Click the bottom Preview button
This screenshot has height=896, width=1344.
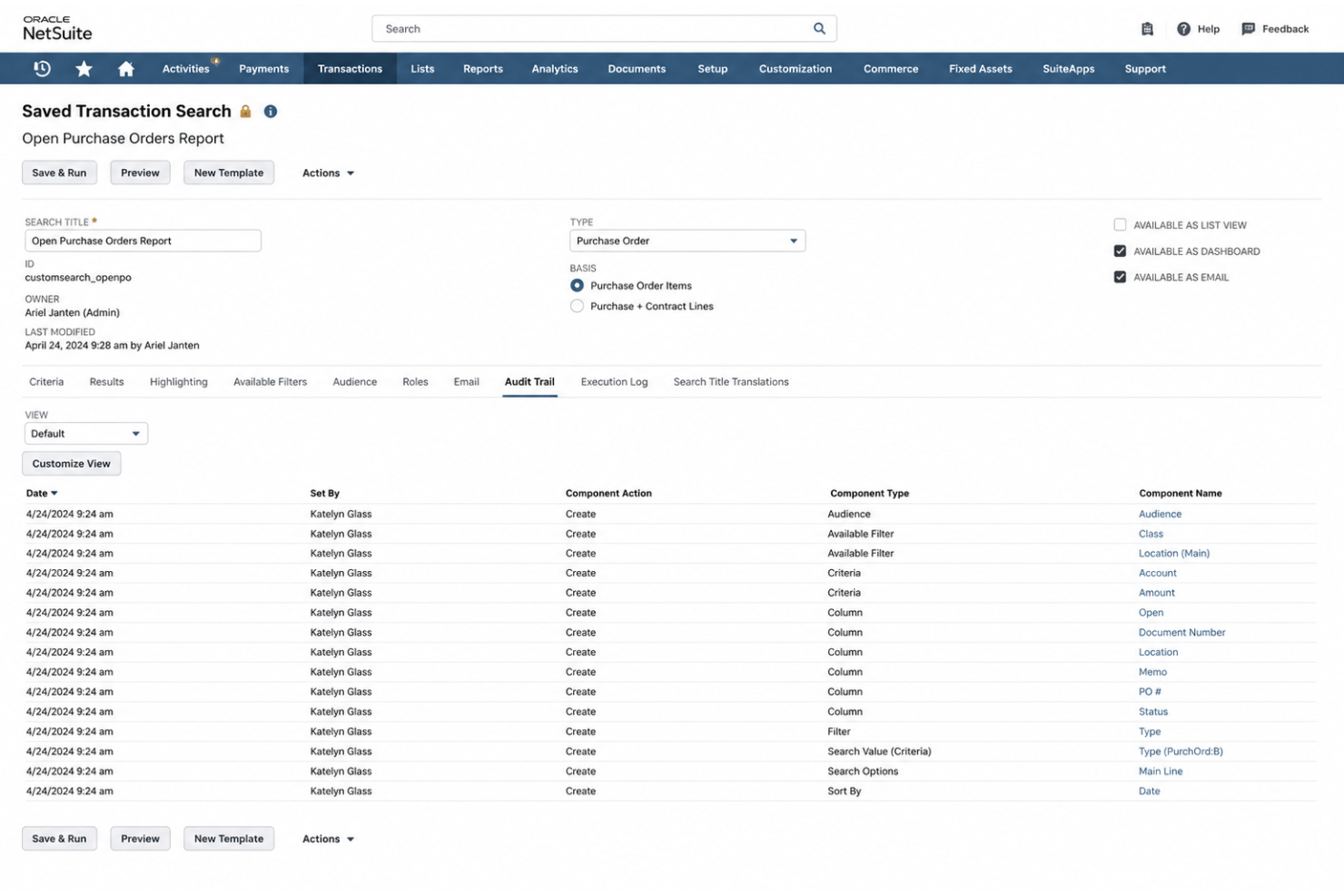[140, 839]
